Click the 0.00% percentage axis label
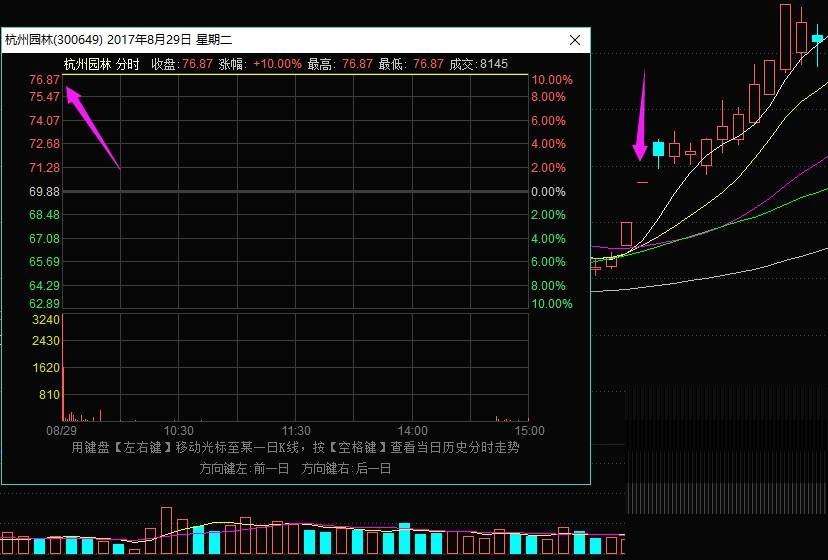The image size is (828, 560). pyautogui.click(x=551, y=191)
